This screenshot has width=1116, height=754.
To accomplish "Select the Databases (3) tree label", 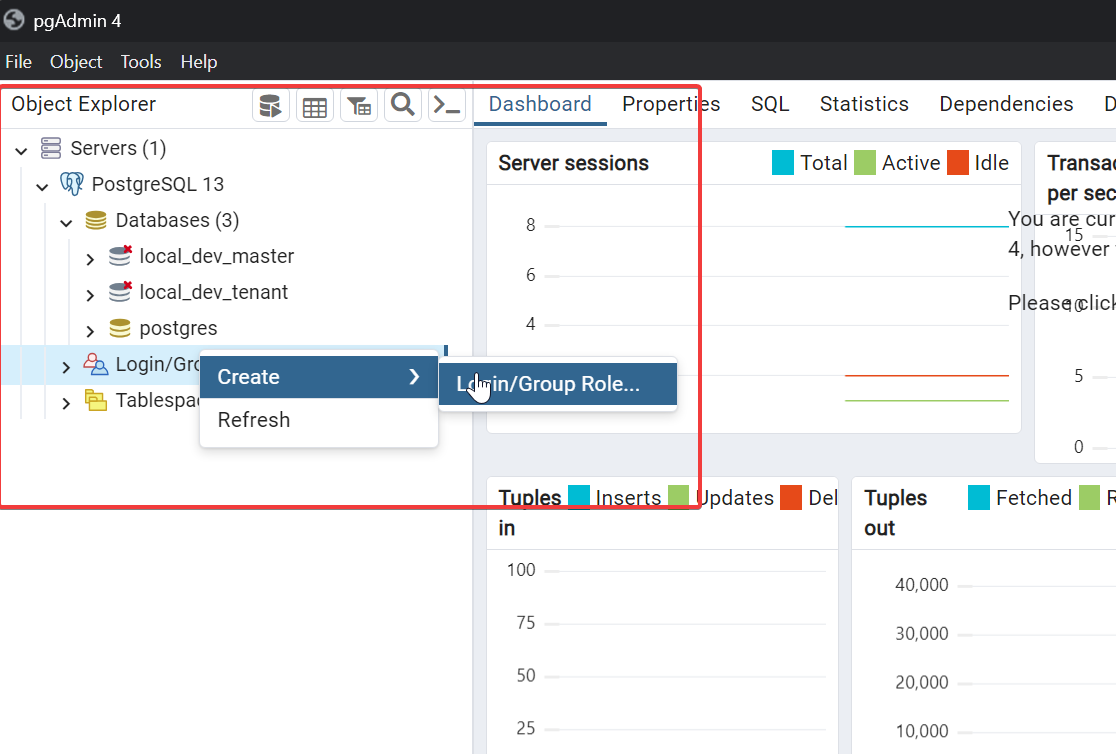I will pyautogui.click(x=177, y=220).
